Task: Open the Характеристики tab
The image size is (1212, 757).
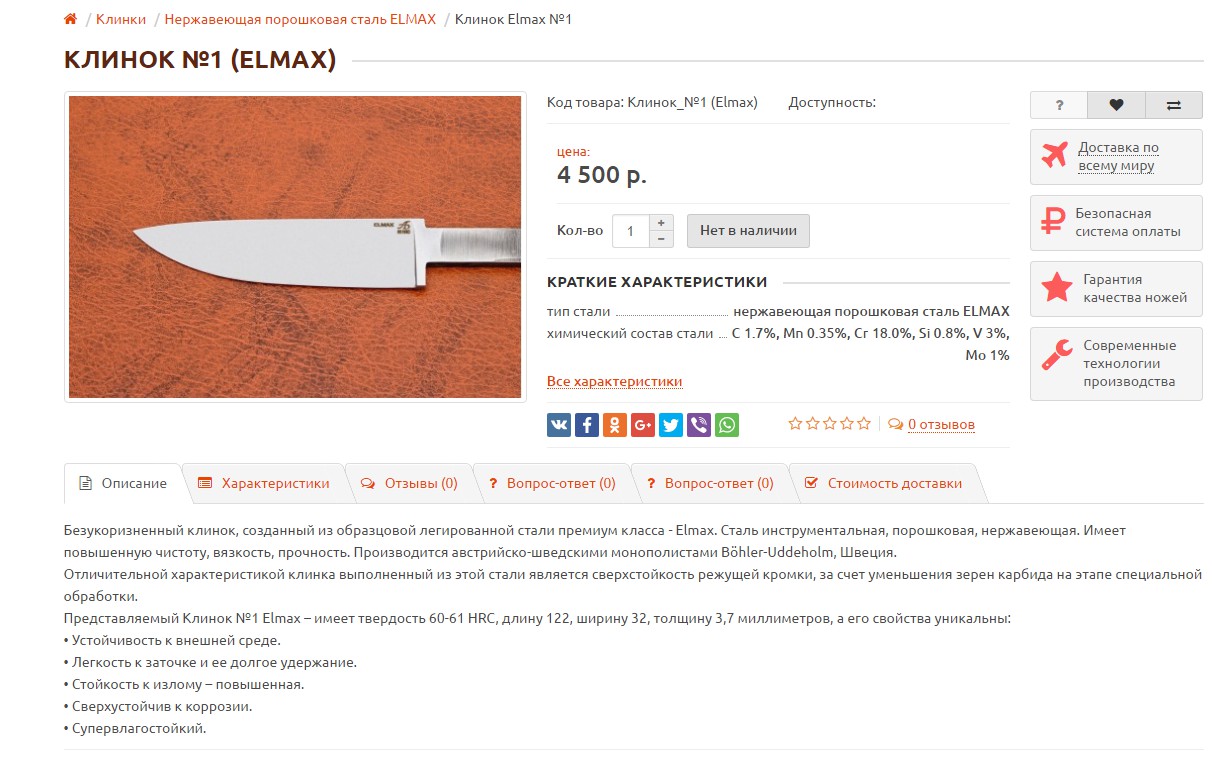Action: (x=264, y=483)
